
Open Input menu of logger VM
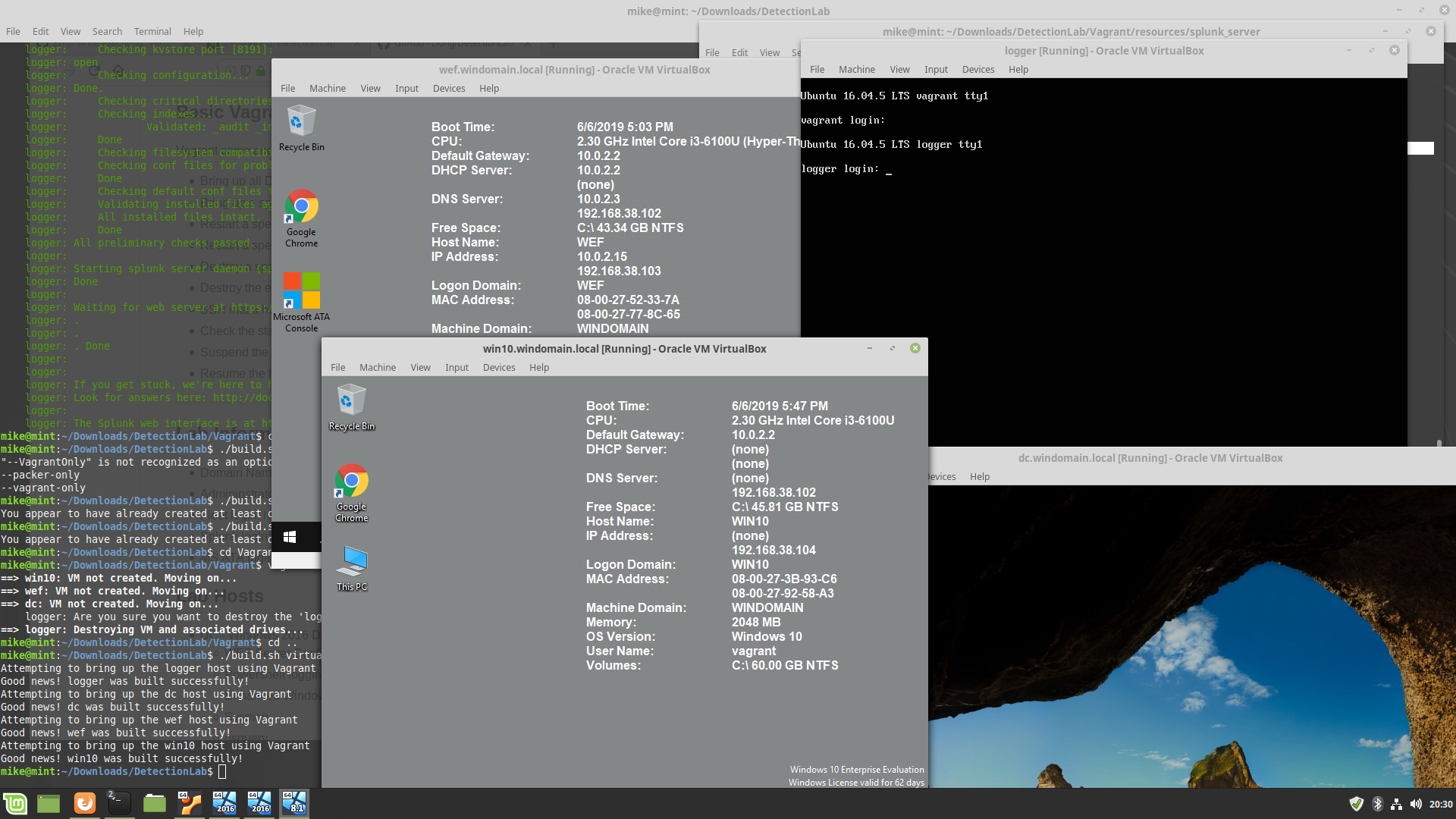[x=936, y=70]
